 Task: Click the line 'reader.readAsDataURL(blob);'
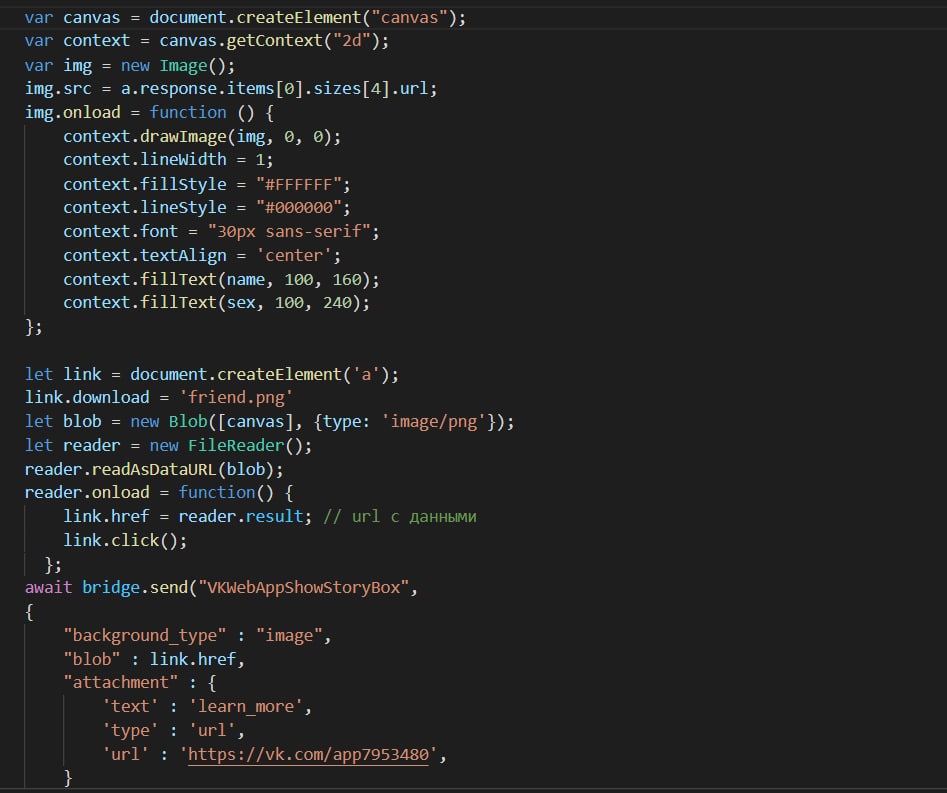click(153, 469)
